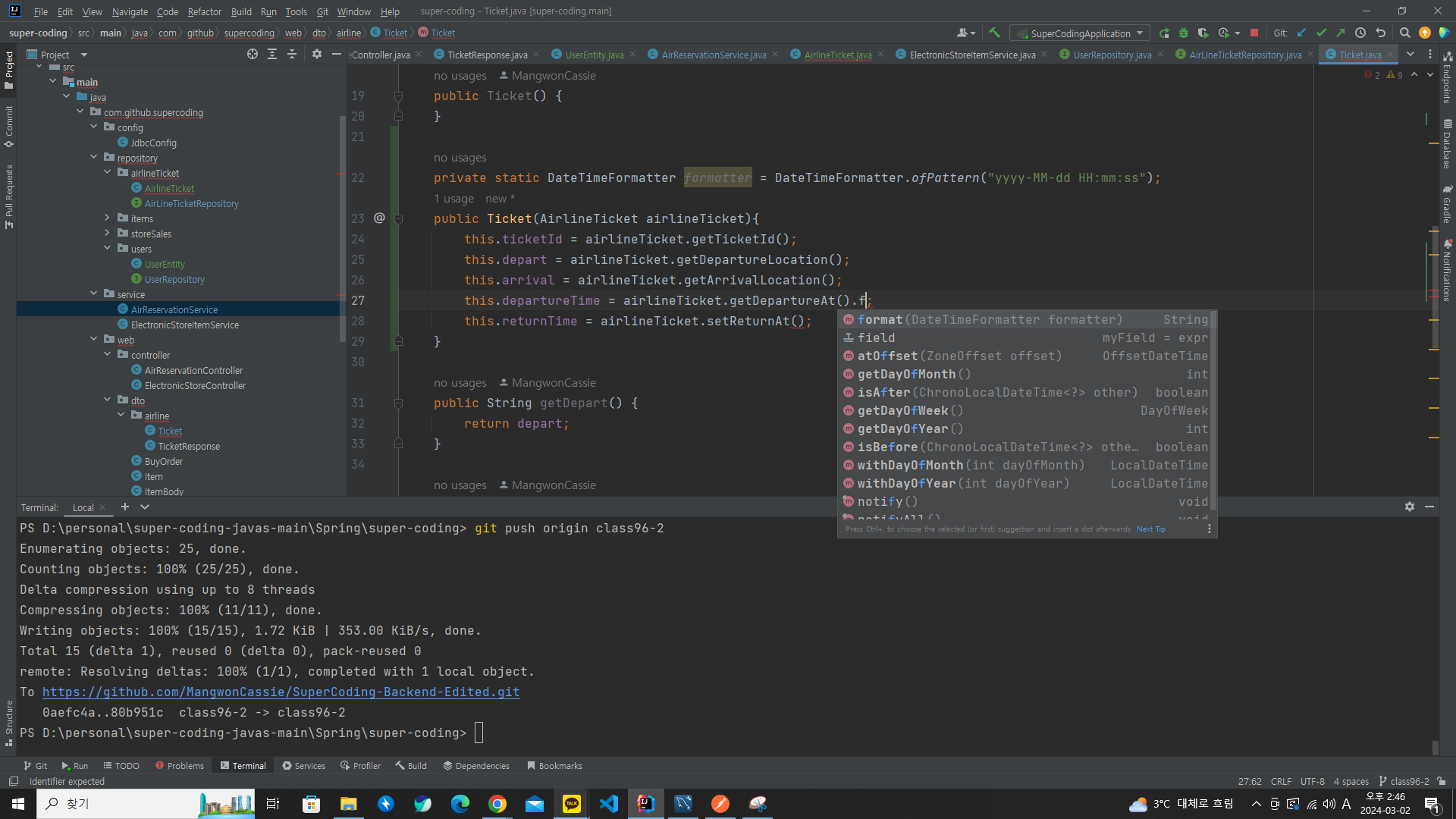Add new terminal tab plus icon

125,507
